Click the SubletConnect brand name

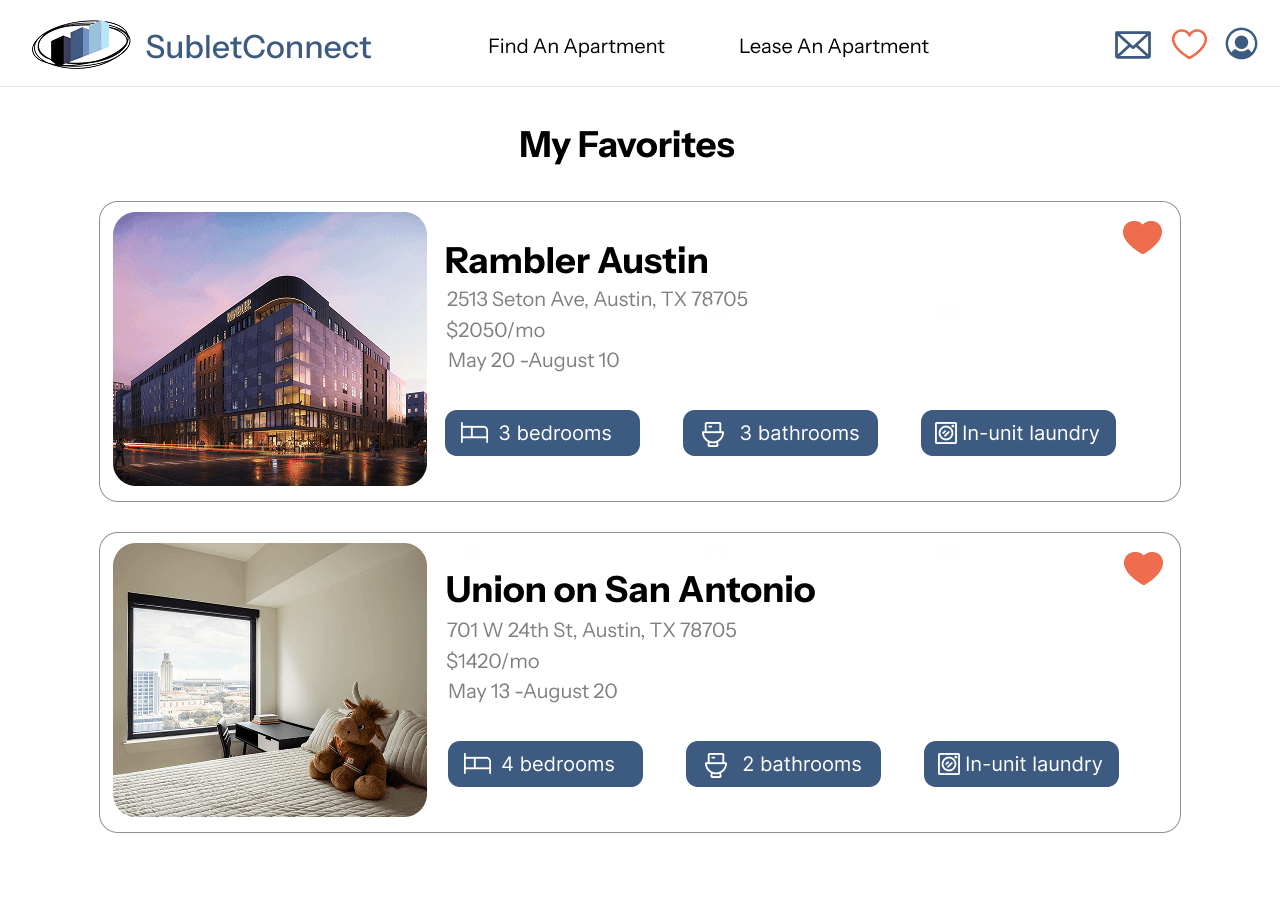coord(258,47)
